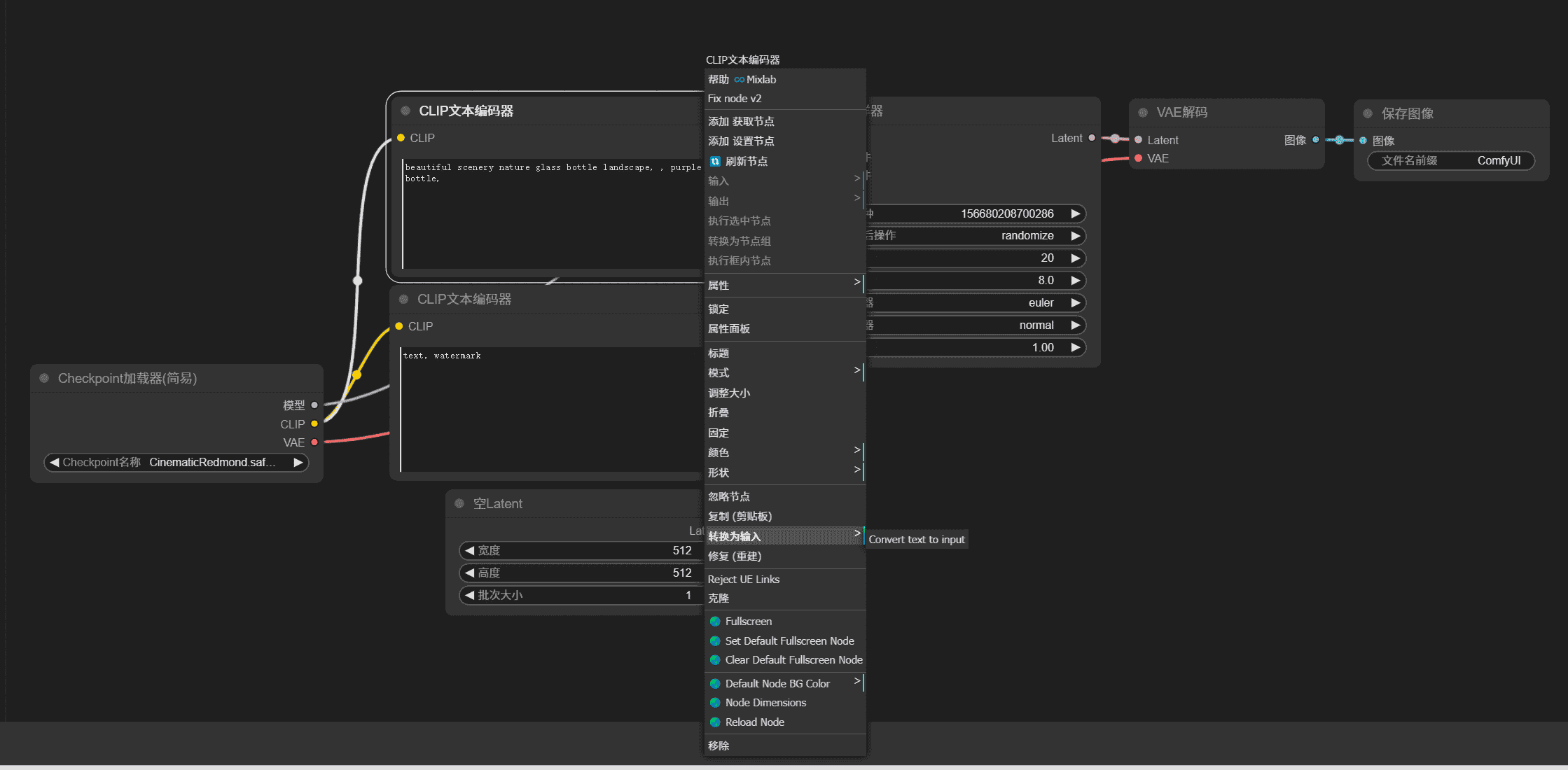
Task: Click the ComfyUI filename prefix field
Action: click(x=1451, y=160)
